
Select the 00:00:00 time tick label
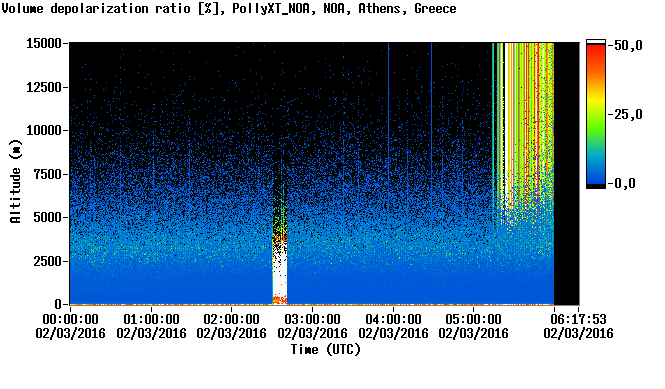70,325
